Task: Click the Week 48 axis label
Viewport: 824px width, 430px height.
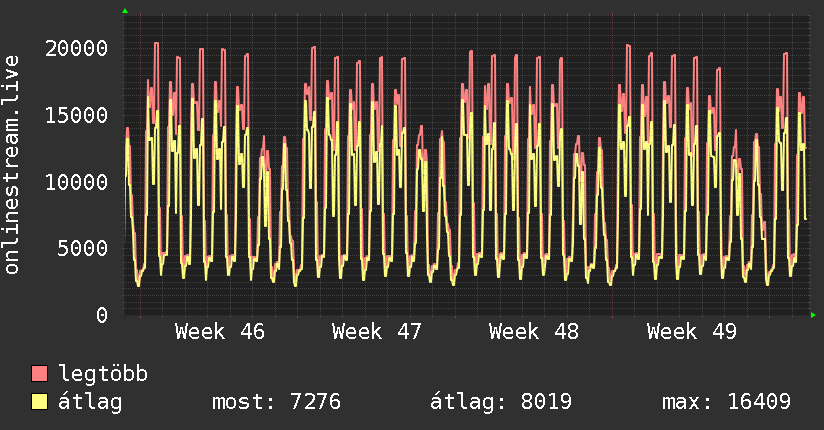Action: [x=534, y=331]
